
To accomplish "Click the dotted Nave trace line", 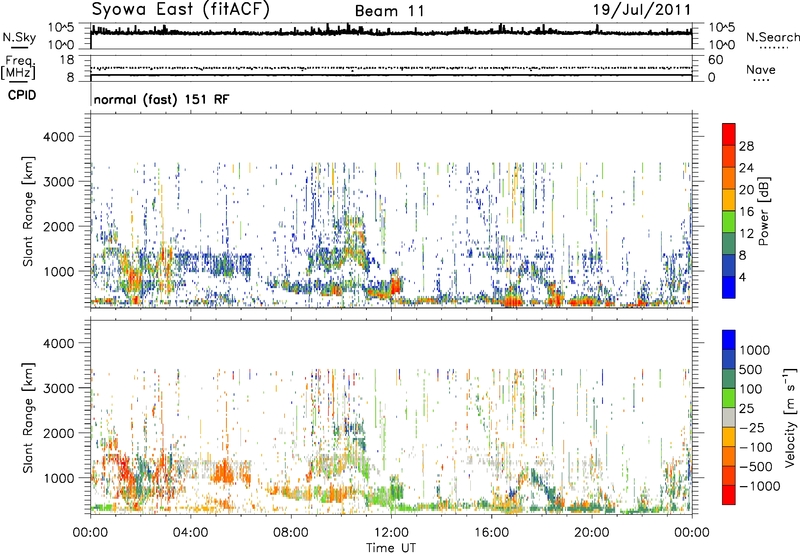I will pyautogui.click(x=391, y=68).
